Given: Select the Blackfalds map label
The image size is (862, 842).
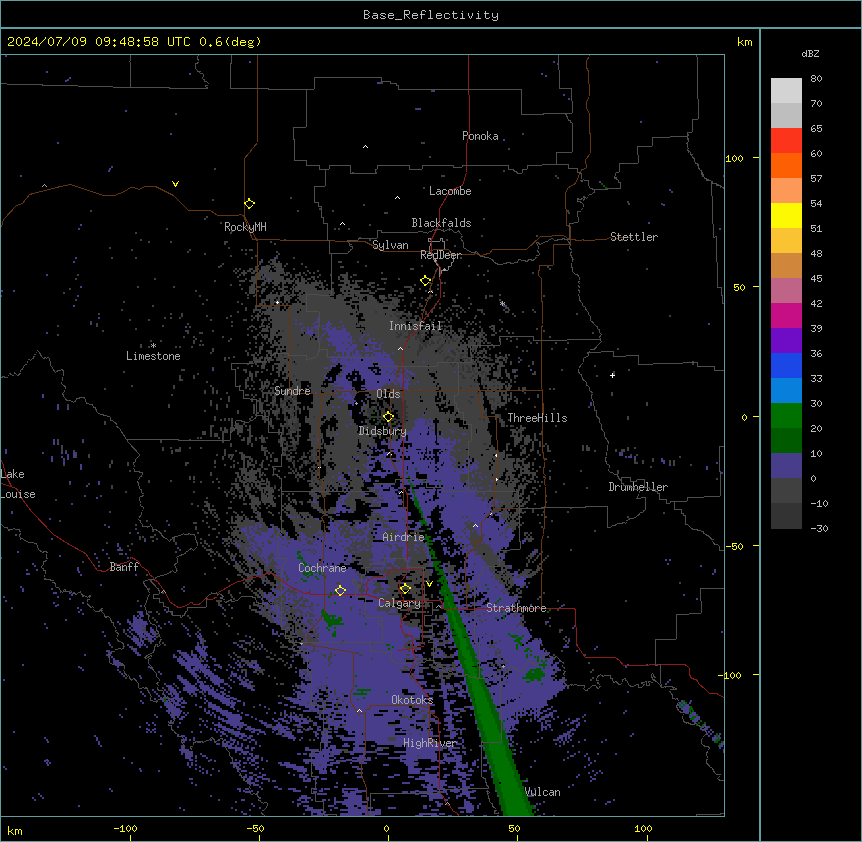Looking at the screenshot, I should [x=441, y=223].
